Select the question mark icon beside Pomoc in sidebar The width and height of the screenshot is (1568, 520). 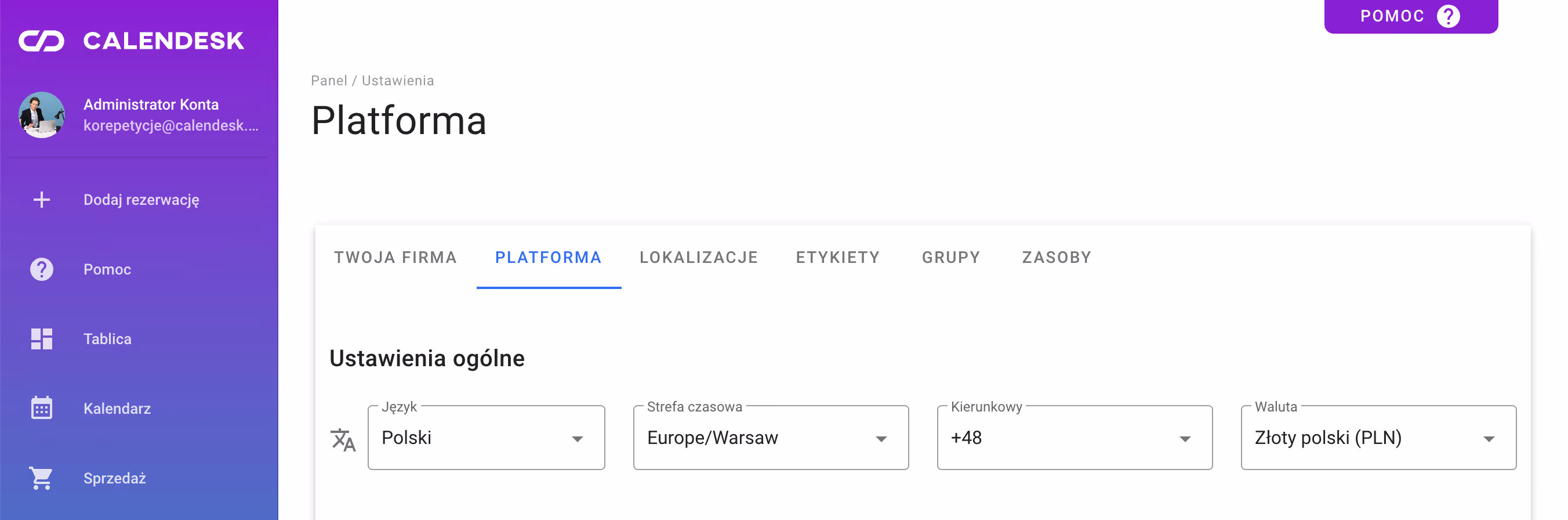pyautogui.click(x=41, y=269)
